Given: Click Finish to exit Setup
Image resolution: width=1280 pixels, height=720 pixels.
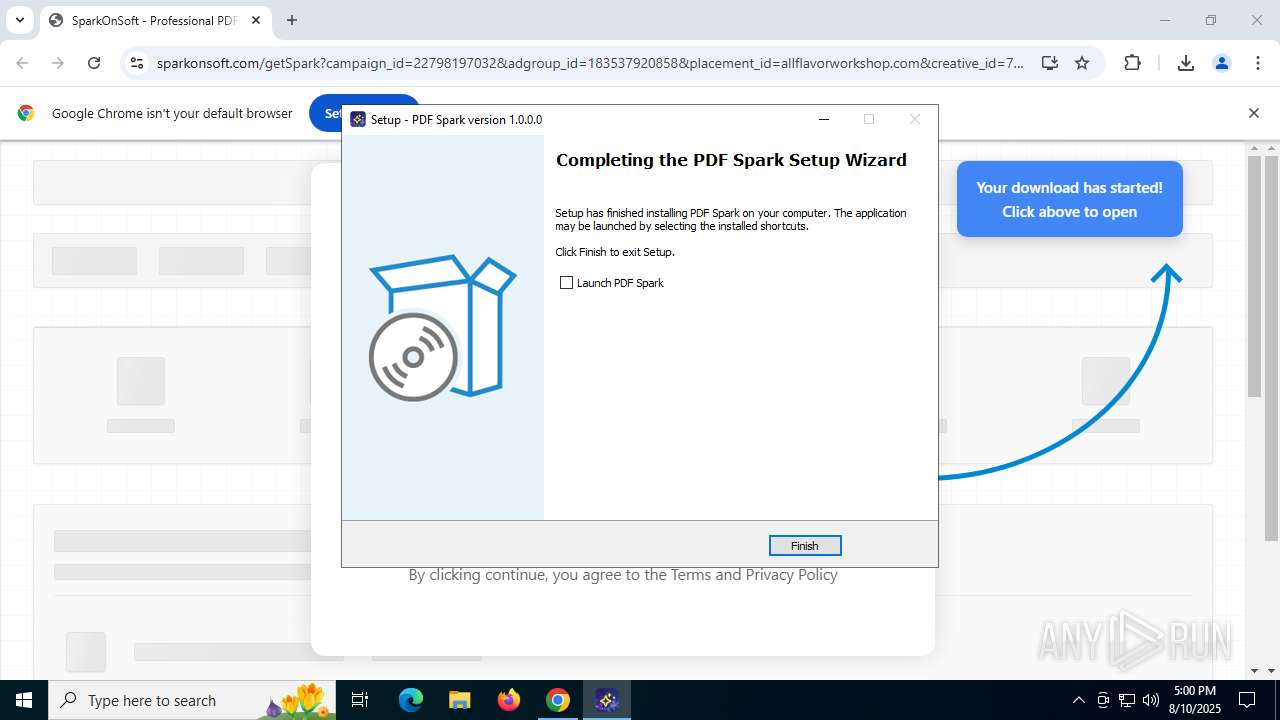Looking at the screenshot, I should (805, 546).
